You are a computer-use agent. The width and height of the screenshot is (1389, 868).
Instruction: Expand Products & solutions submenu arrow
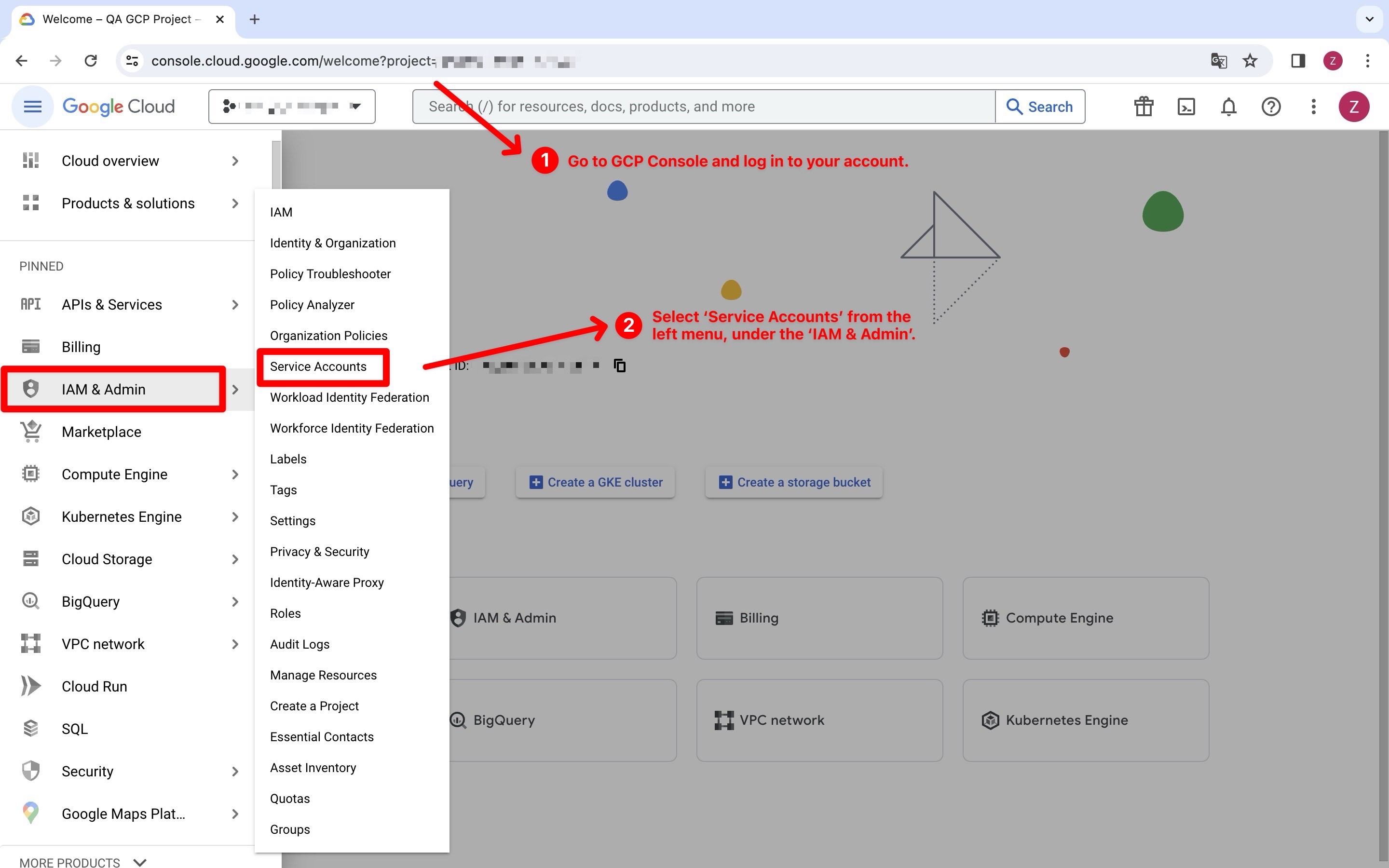[235, 203]
